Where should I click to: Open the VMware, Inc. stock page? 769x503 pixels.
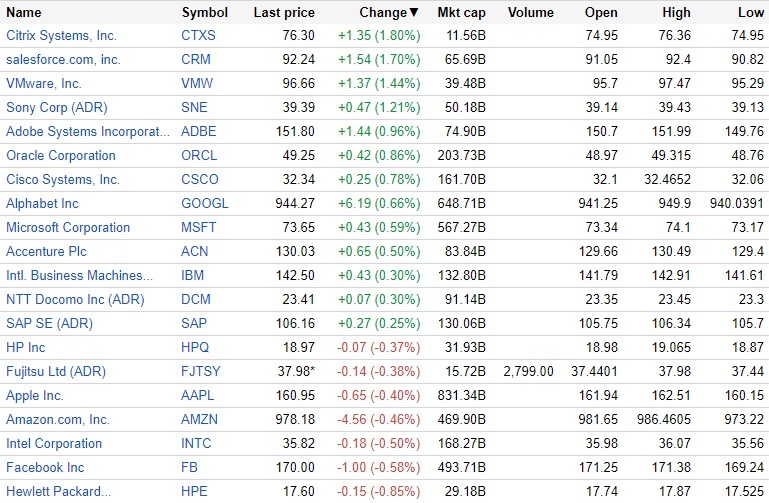(44, 83)
